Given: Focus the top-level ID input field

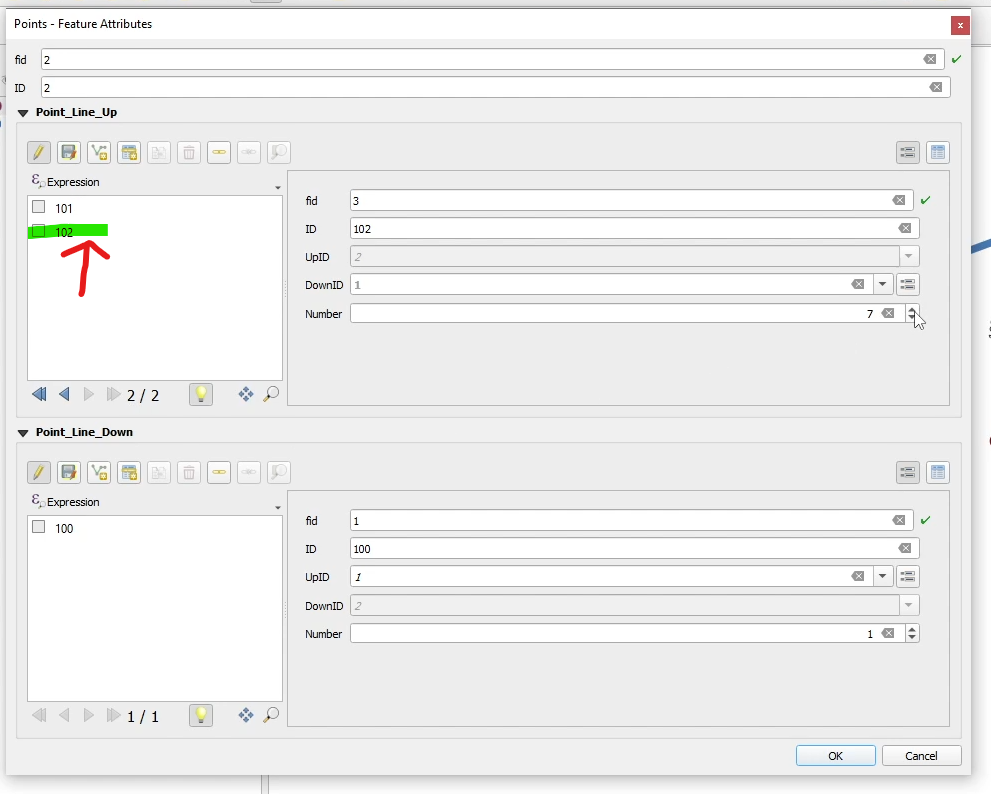Looking at the screenshot, I should tap(496, 87).
